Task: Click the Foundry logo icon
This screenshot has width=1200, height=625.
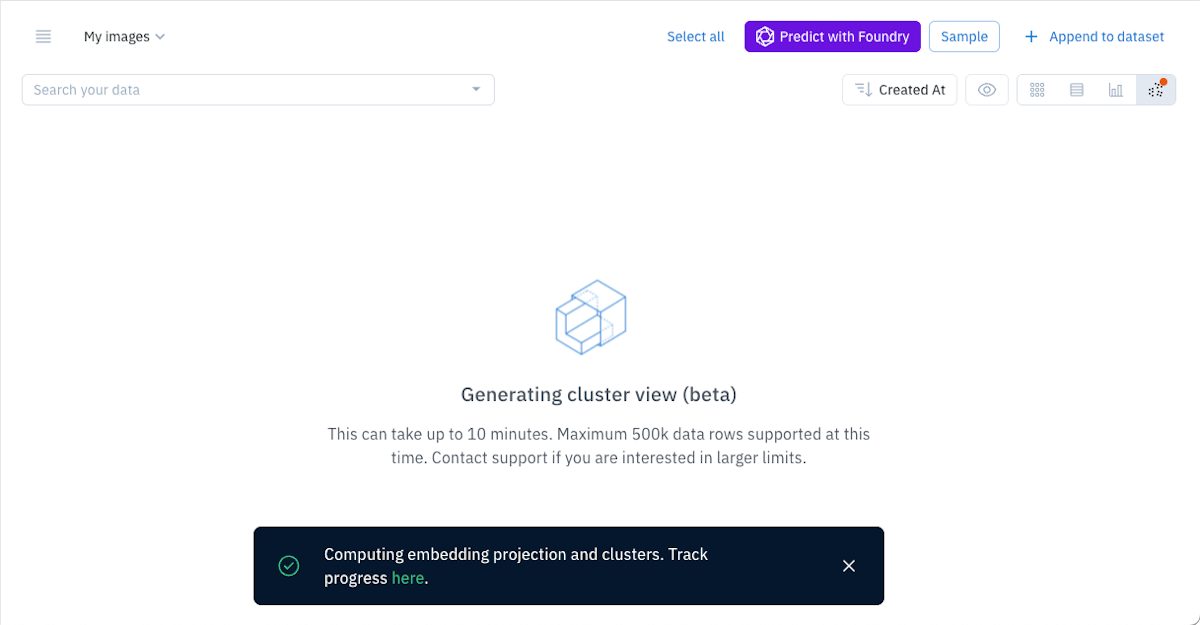Action: [x=765, y=37]
